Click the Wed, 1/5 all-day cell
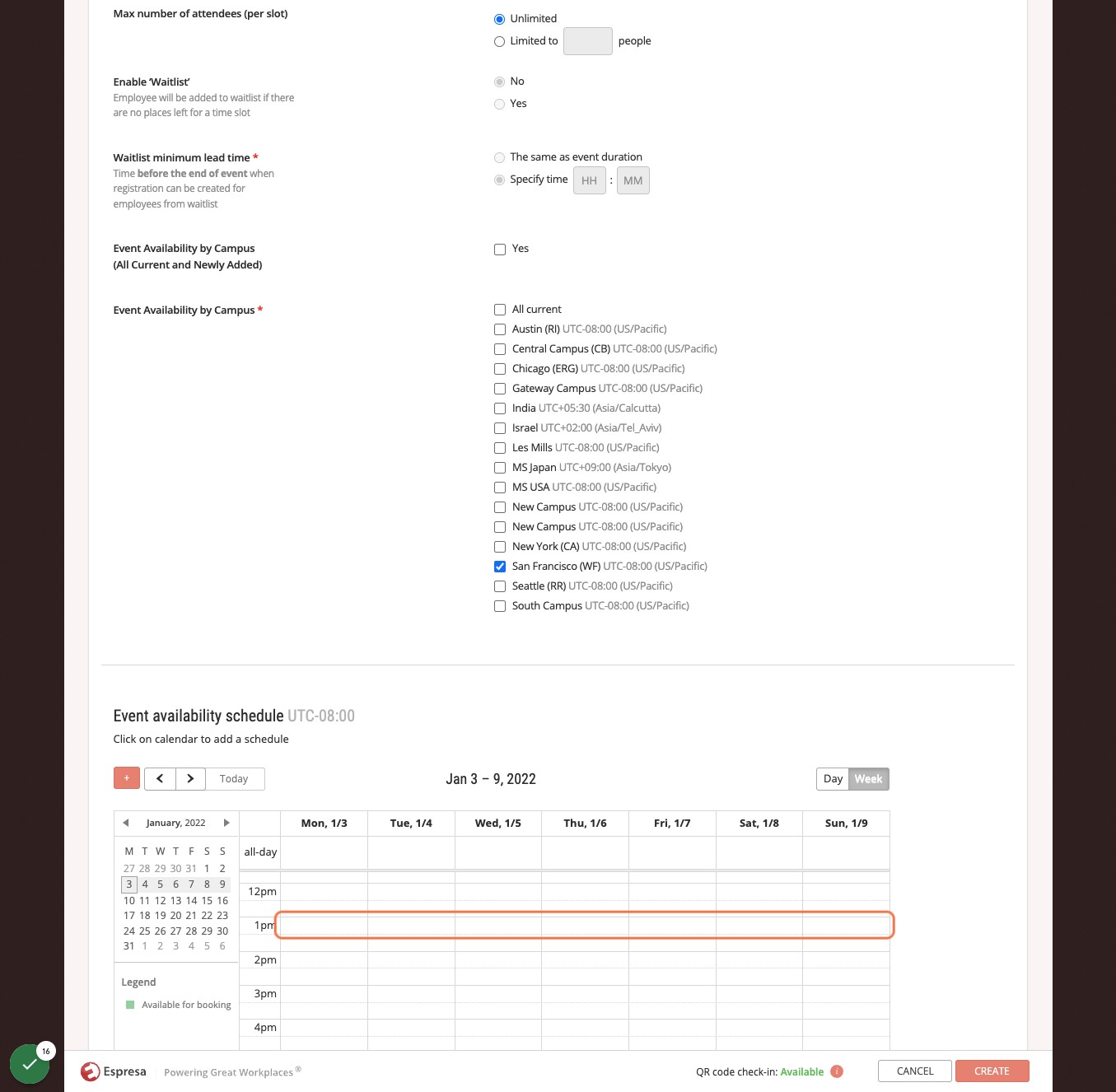1116x1092 pixels. [498, 852]
